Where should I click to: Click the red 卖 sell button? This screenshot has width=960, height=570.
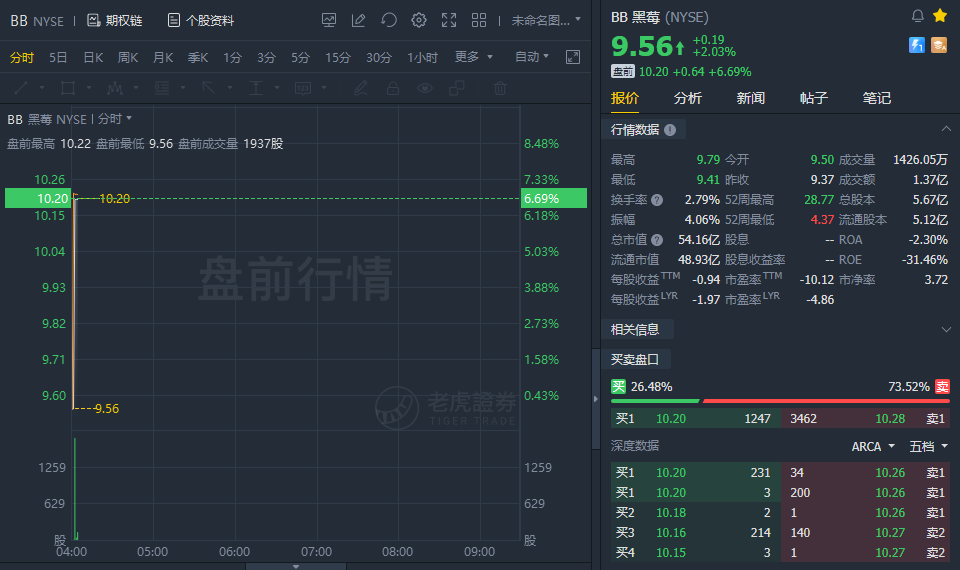[942, 386]
